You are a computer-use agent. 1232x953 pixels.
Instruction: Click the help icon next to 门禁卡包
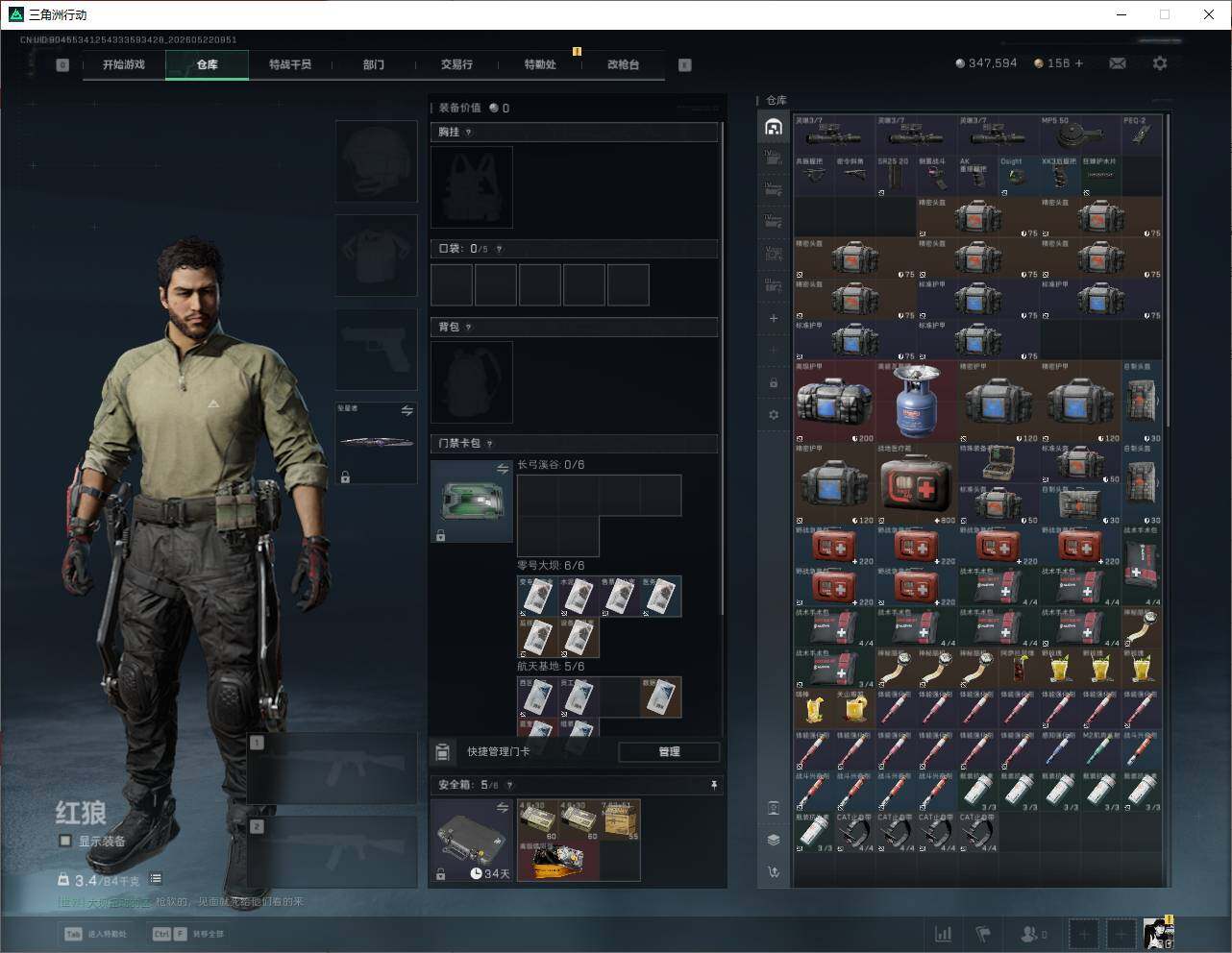490,444
